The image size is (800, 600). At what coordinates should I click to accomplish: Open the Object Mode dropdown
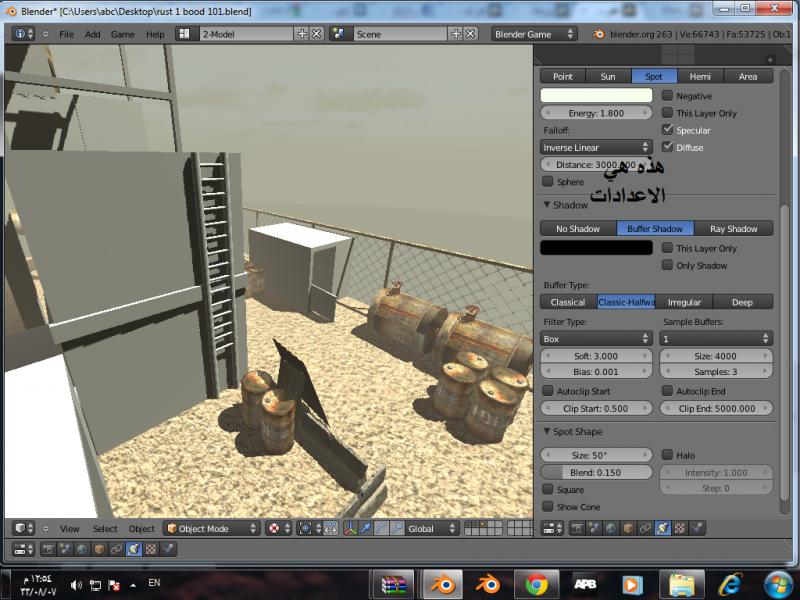tap(212, 529)
